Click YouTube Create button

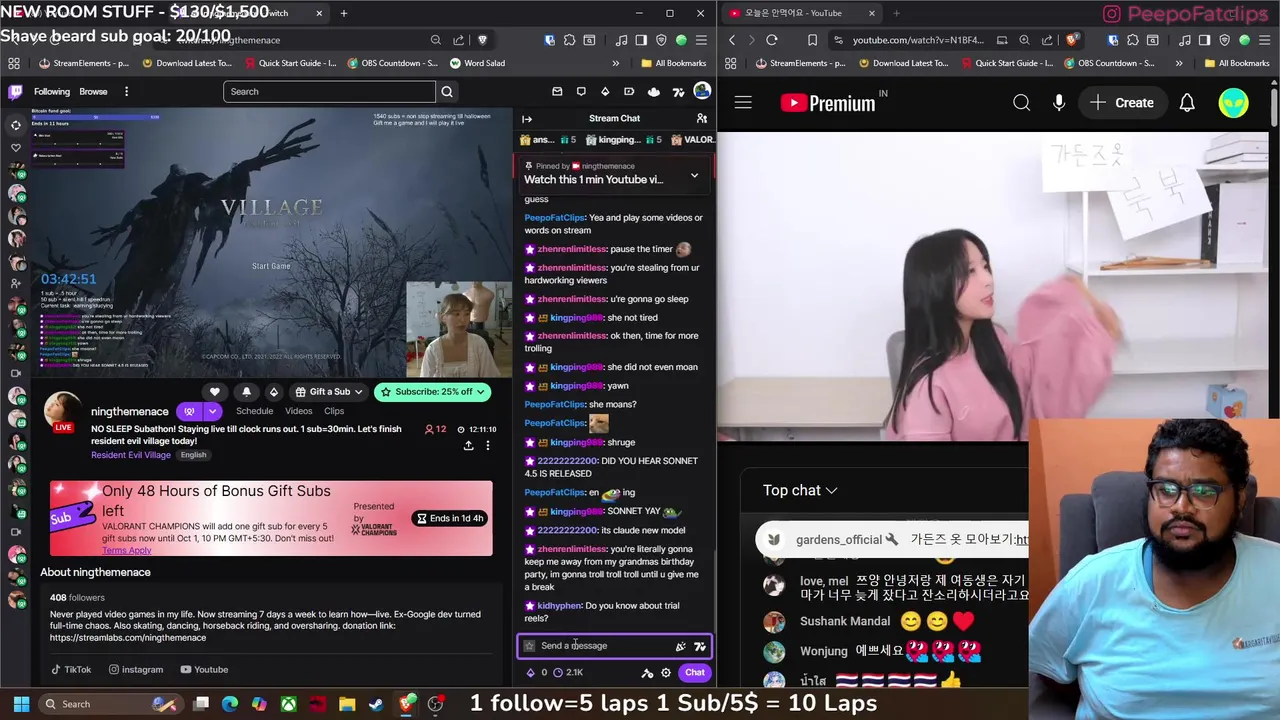tap(1122, 103)
